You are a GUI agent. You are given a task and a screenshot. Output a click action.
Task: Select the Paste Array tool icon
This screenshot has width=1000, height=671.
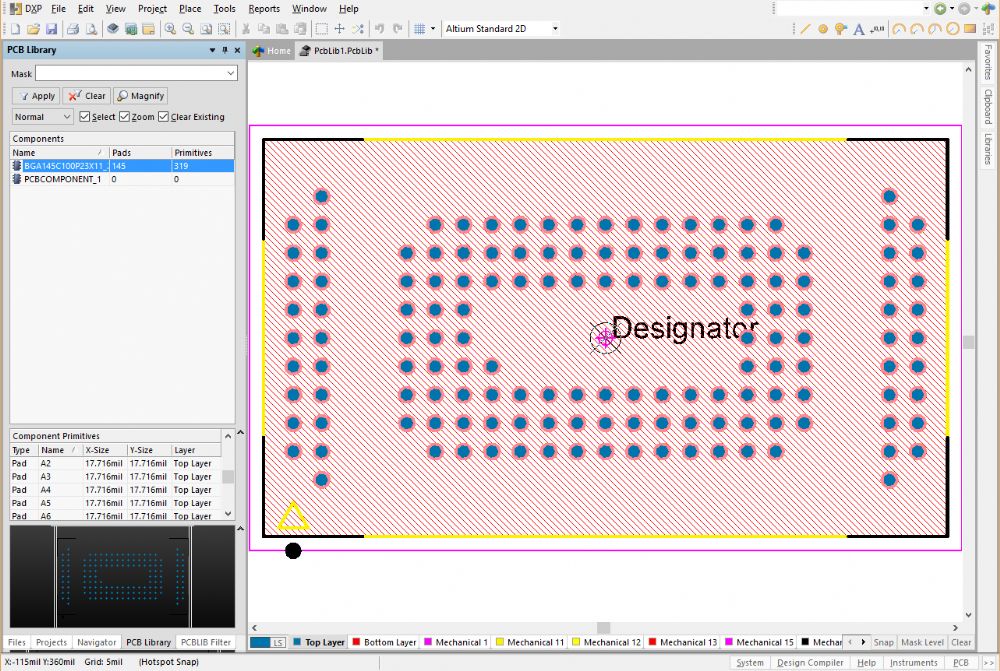click(989, 29)
